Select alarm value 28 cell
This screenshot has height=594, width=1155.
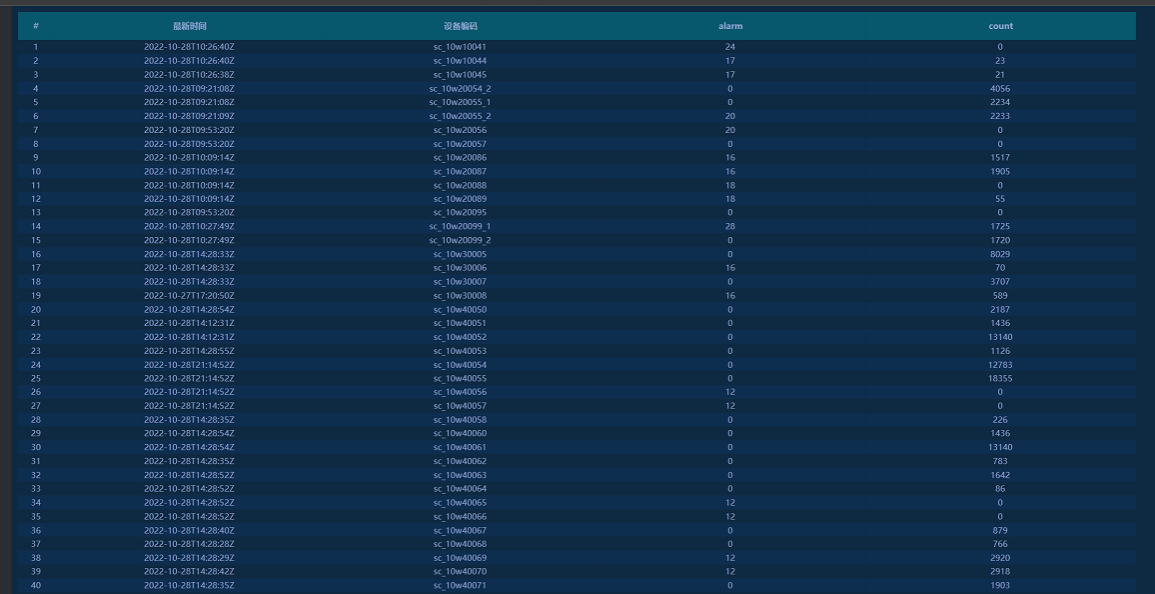coord(730,227)
